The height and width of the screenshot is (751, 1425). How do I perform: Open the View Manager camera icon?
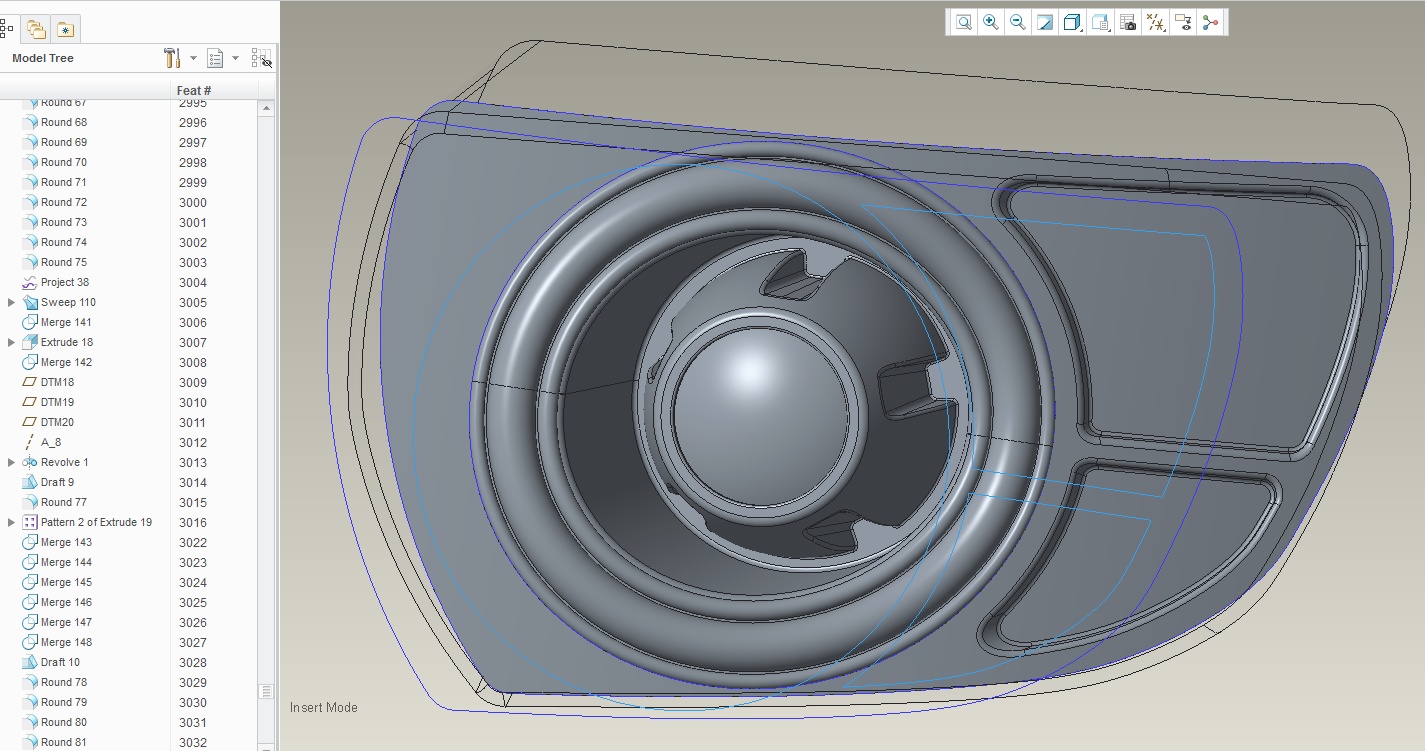(1128, 22)
